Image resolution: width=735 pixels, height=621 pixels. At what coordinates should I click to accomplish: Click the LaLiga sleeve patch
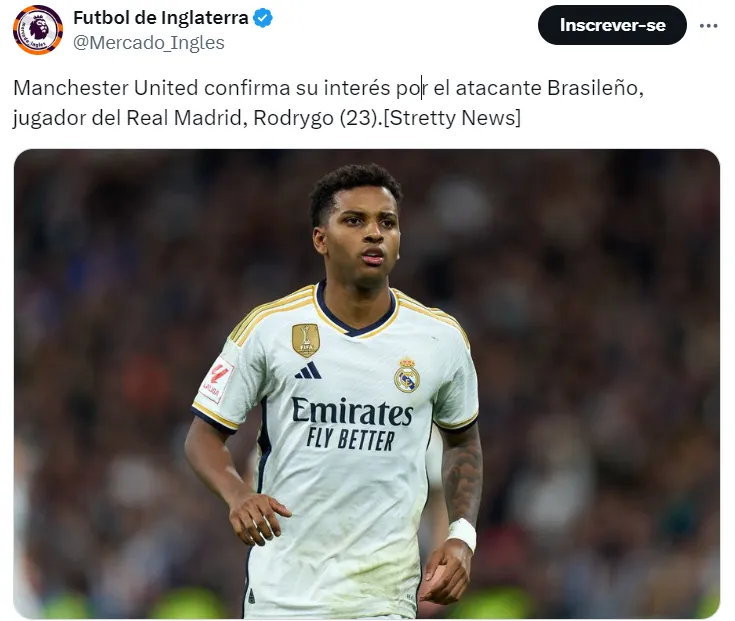[x=217, y=380]
